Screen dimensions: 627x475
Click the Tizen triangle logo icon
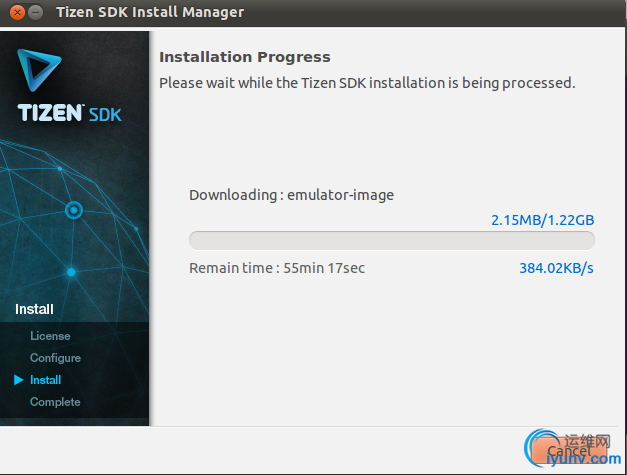coord(39,70)
